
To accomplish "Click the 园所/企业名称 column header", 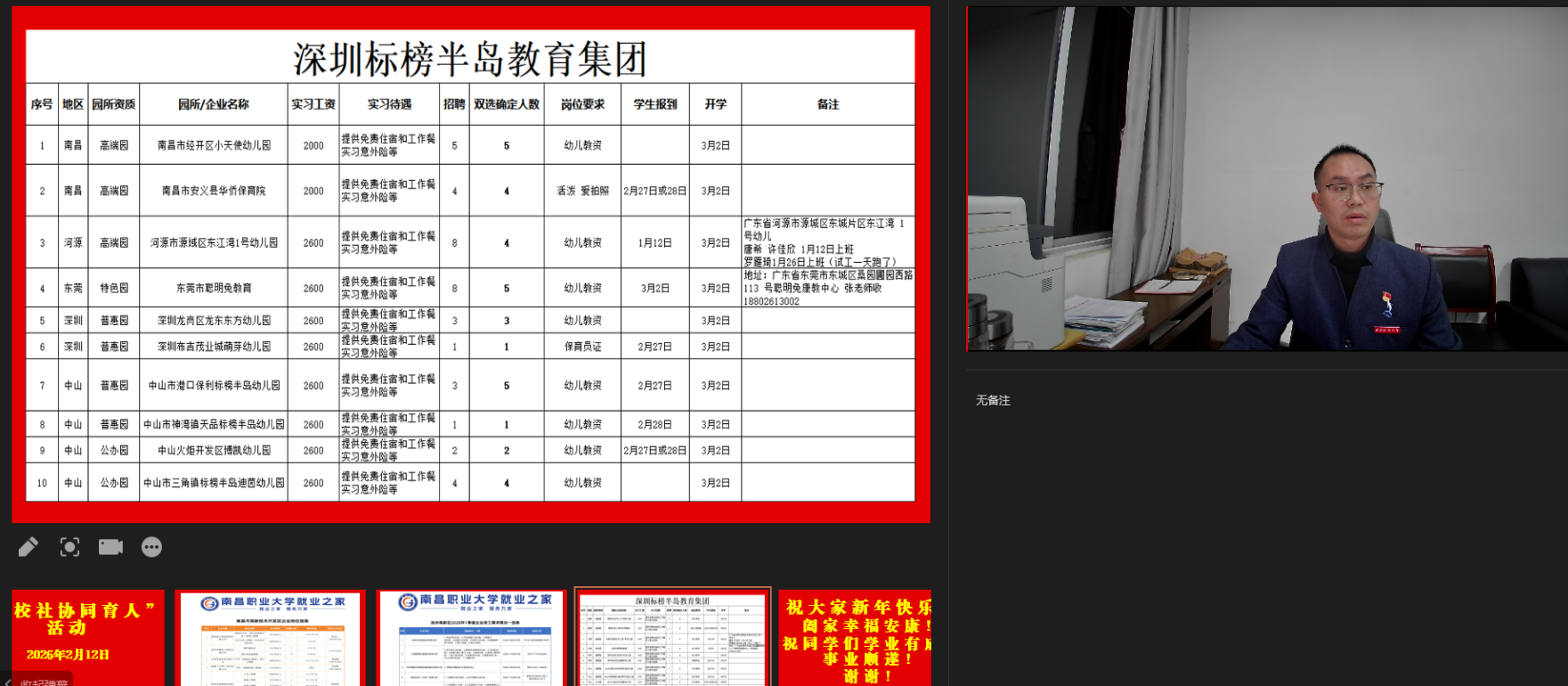I will click(214, 104).
